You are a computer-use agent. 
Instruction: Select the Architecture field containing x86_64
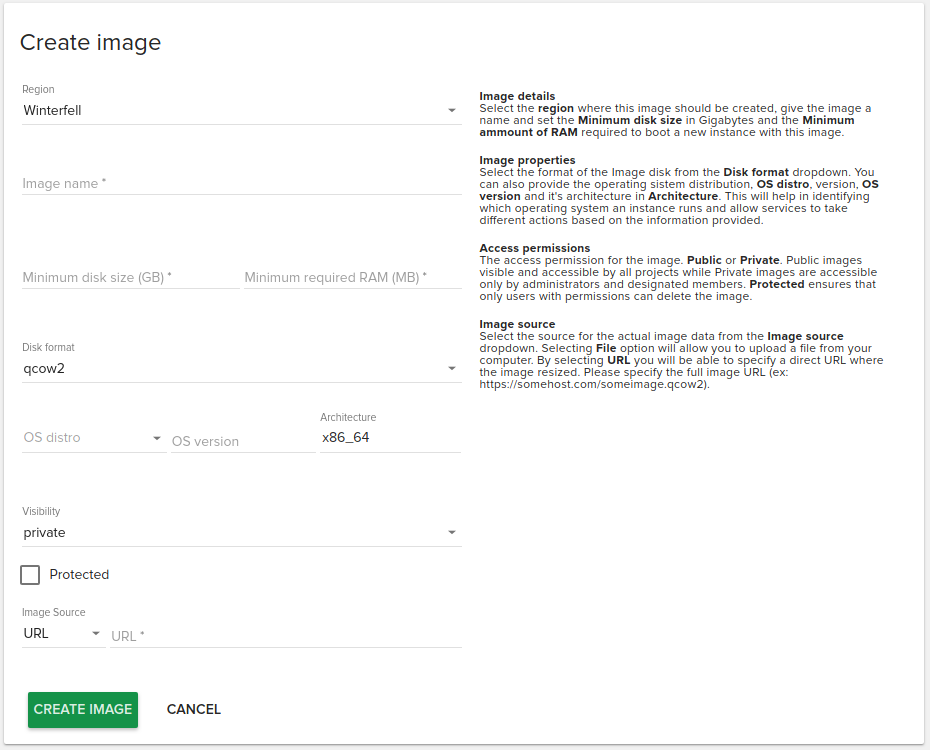(x=390, y=438)
